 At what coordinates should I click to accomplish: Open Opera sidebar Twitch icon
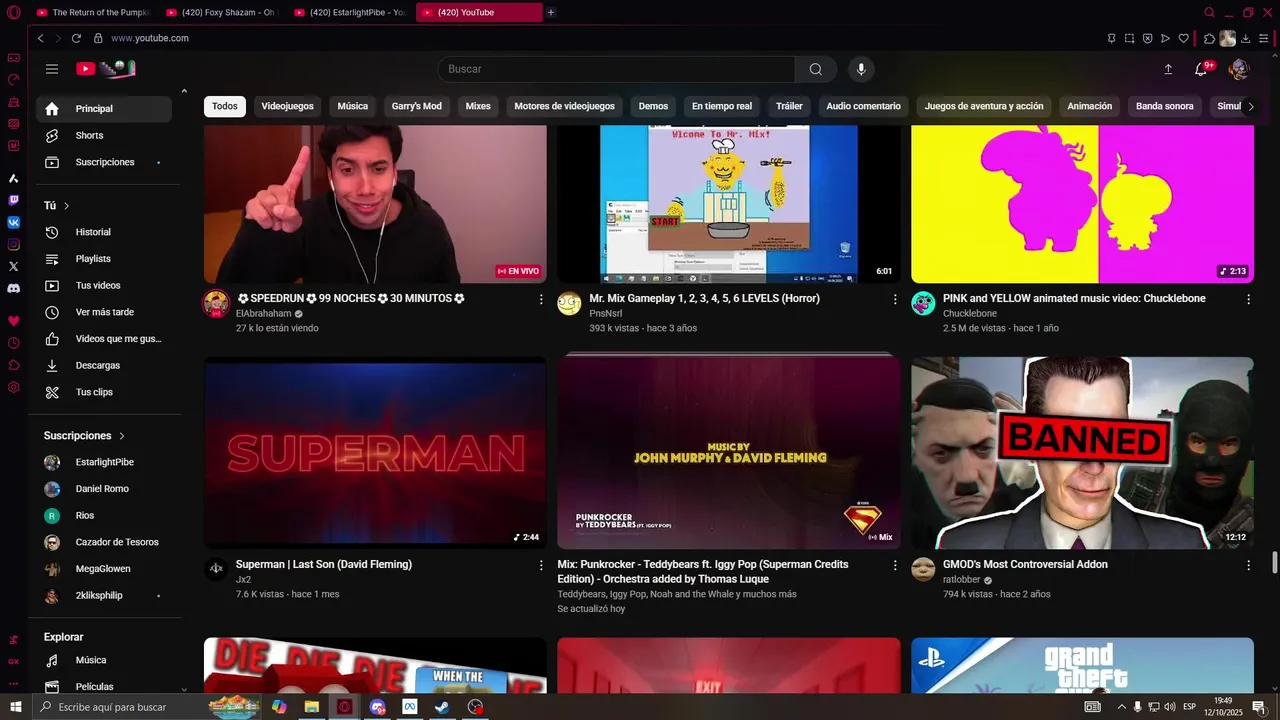(13, 200)
